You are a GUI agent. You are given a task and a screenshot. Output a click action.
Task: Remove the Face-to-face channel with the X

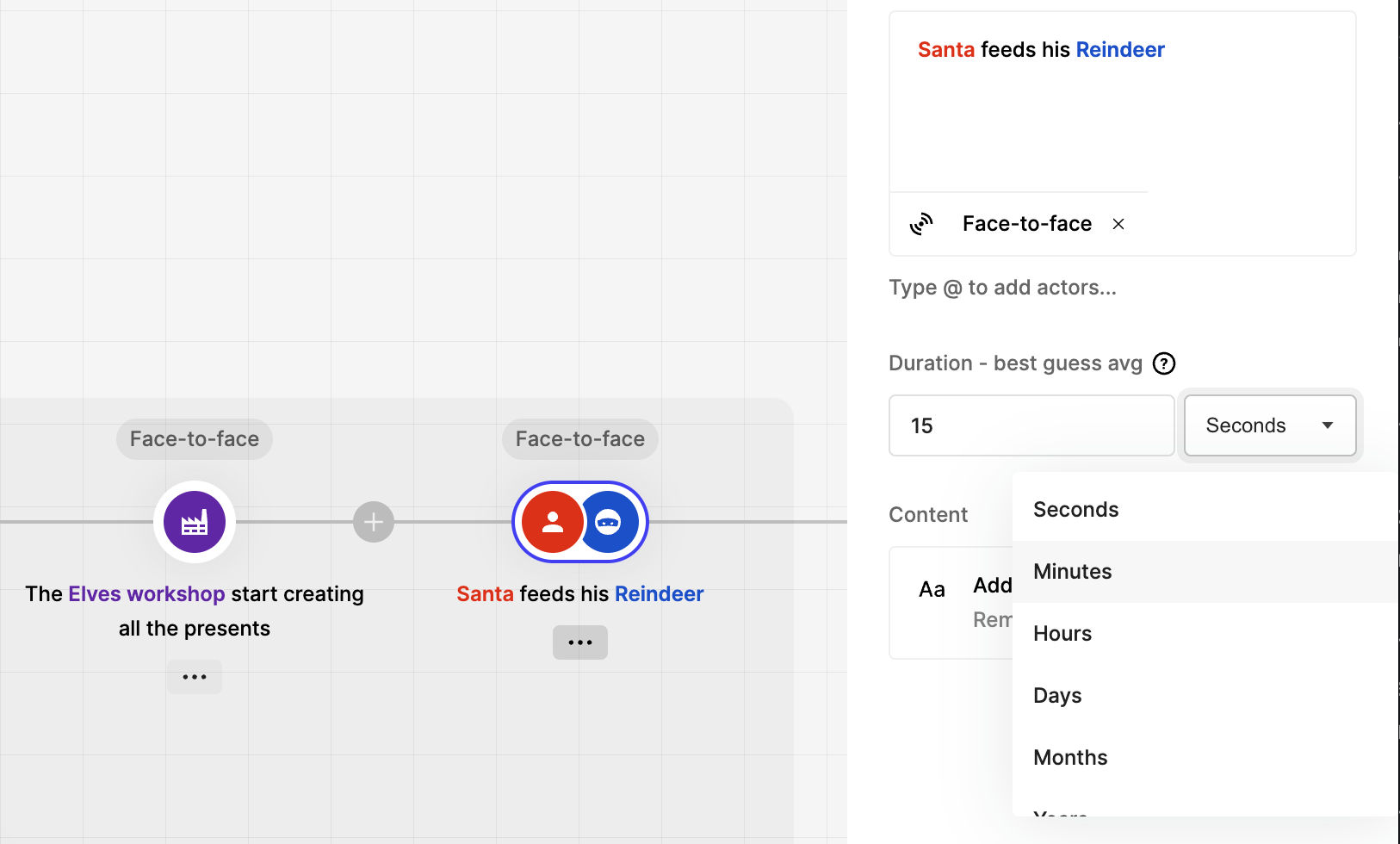coord(1118,224)
